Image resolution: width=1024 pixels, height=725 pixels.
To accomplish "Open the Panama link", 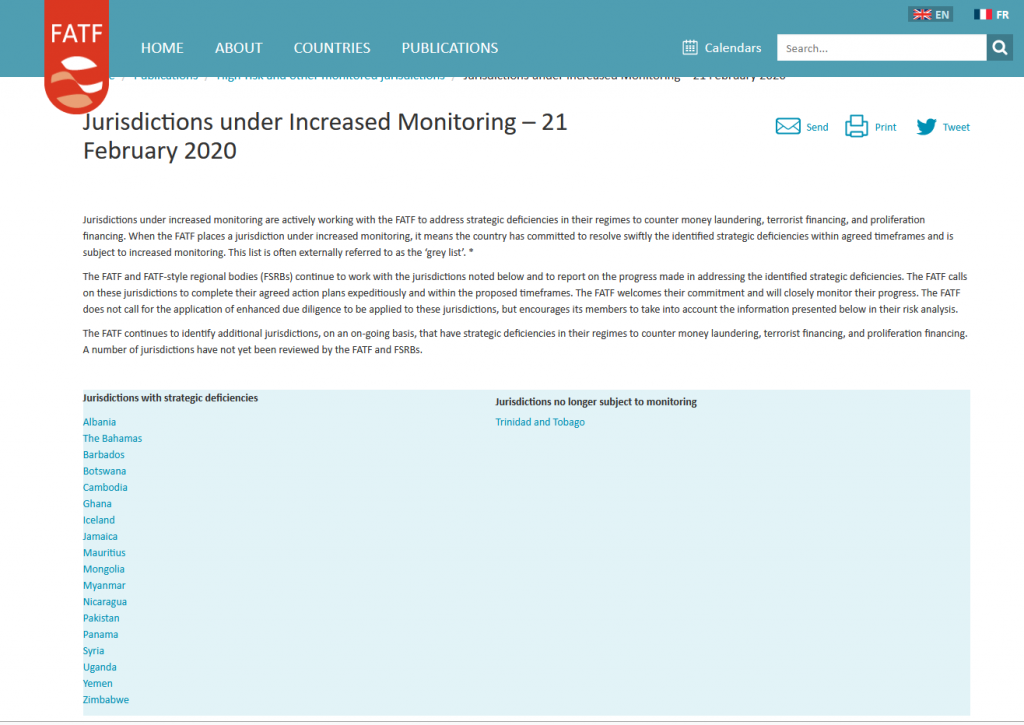I will click(x=101, y=634).
